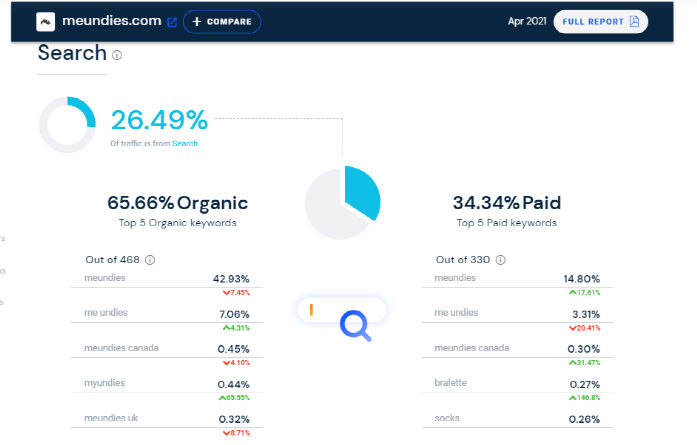Viewport: 697px width, 445px height.
Task: Click the organic vs paid pie chart
Action: pos(342,203)
